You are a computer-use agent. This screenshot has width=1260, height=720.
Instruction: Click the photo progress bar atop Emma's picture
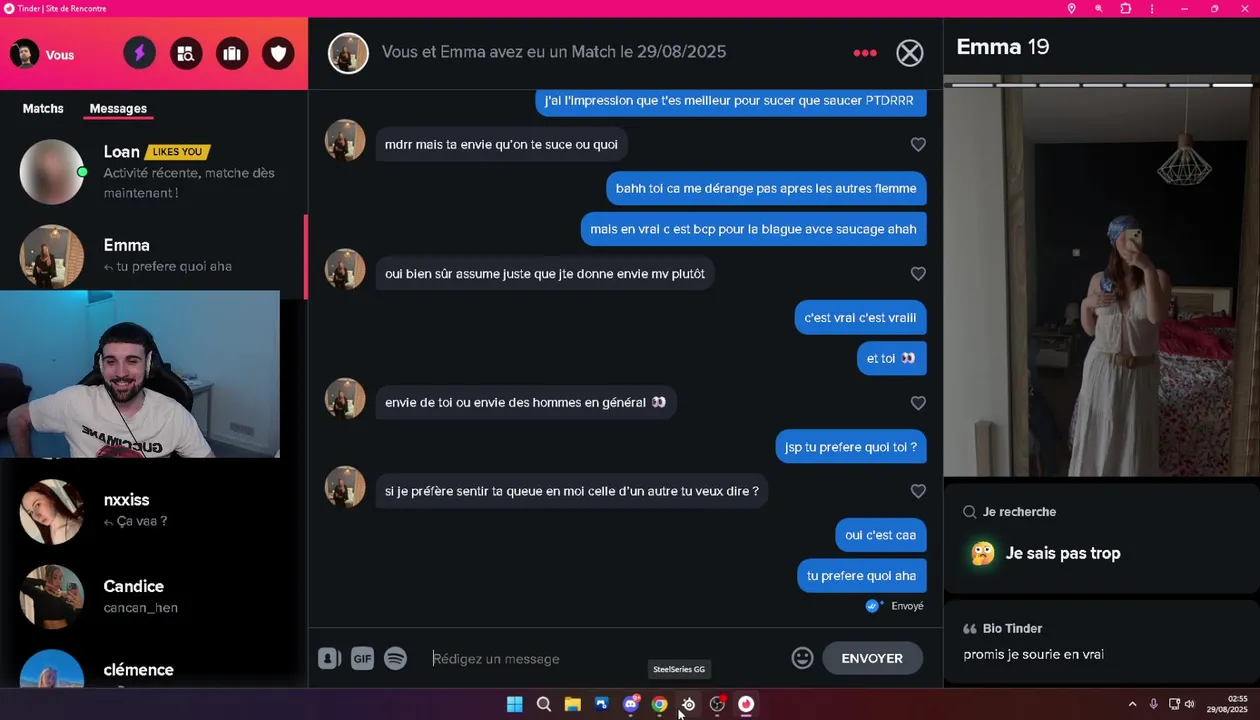point(1101,85)
